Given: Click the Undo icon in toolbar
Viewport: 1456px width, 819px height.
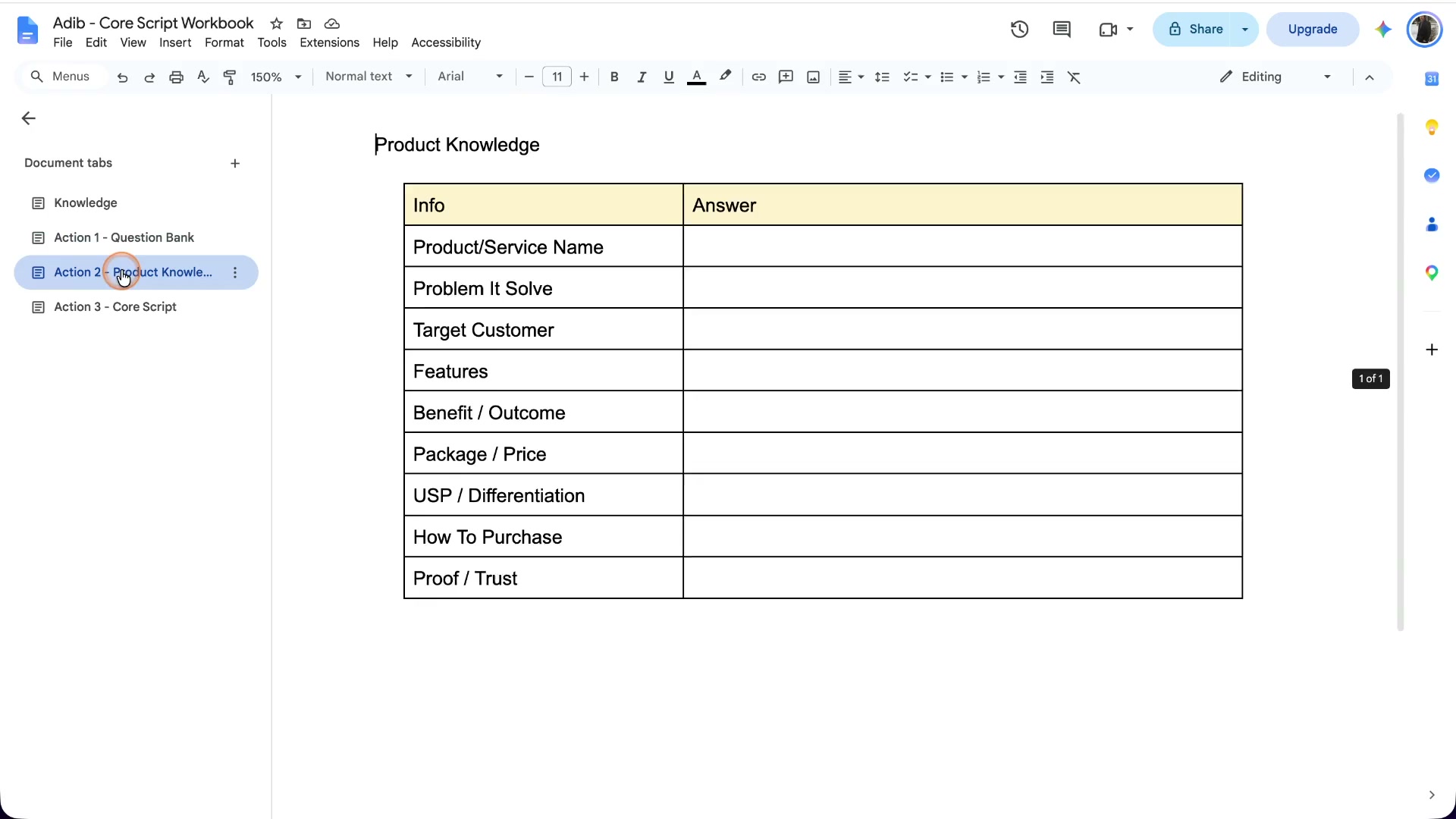Looking at the screenshot, I should [122, 77].
